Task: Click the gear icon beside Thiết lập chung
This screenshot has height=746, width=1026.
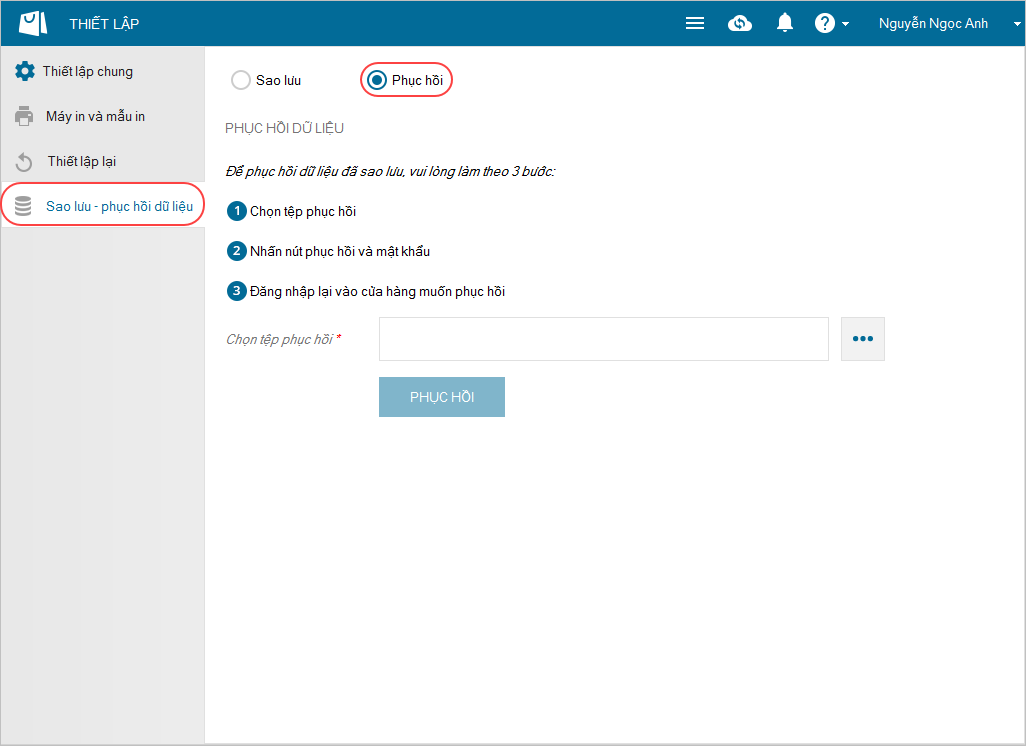Action: tap(24, 72)
